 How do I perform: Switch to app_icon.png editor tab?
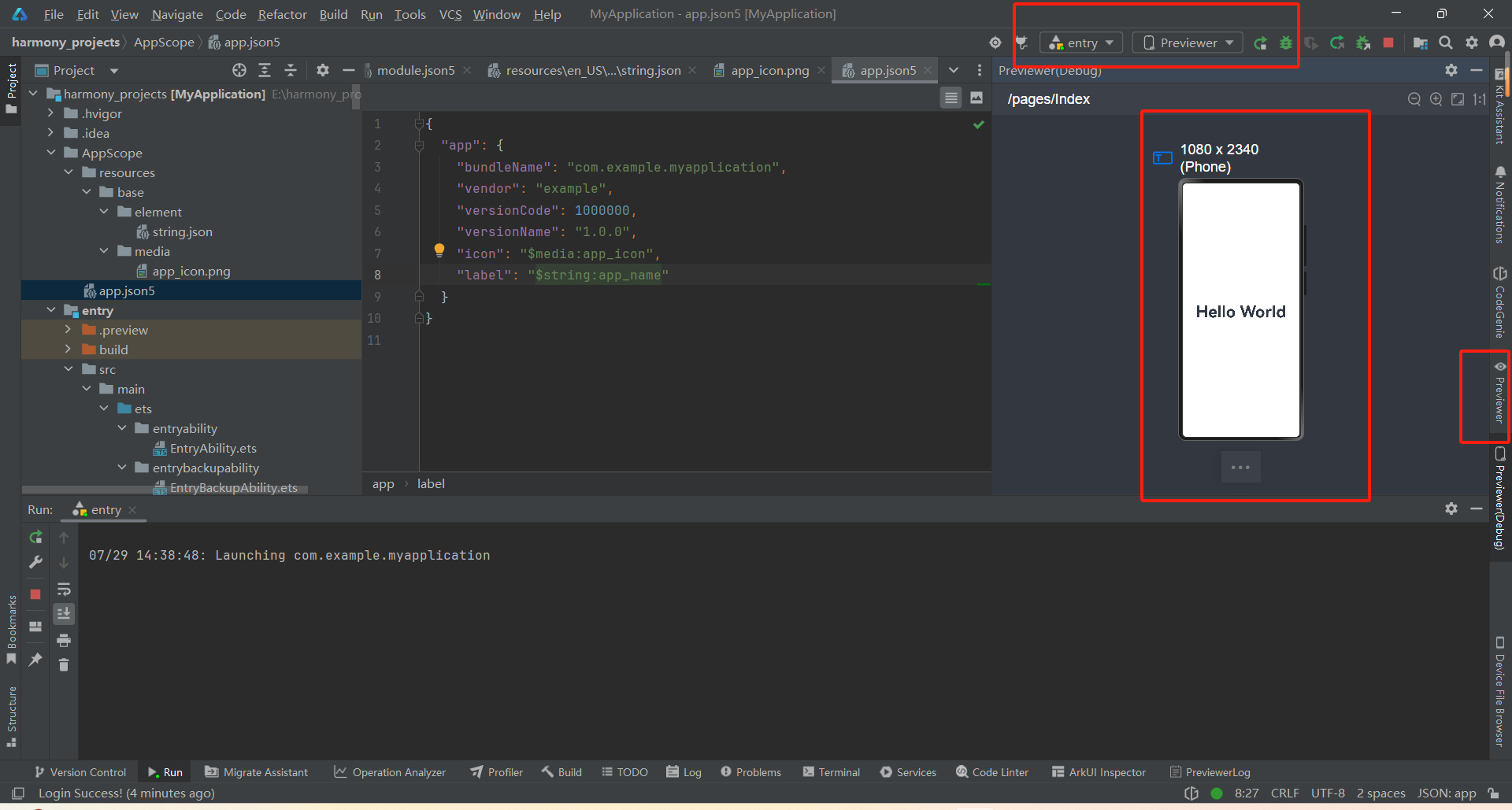769,70
